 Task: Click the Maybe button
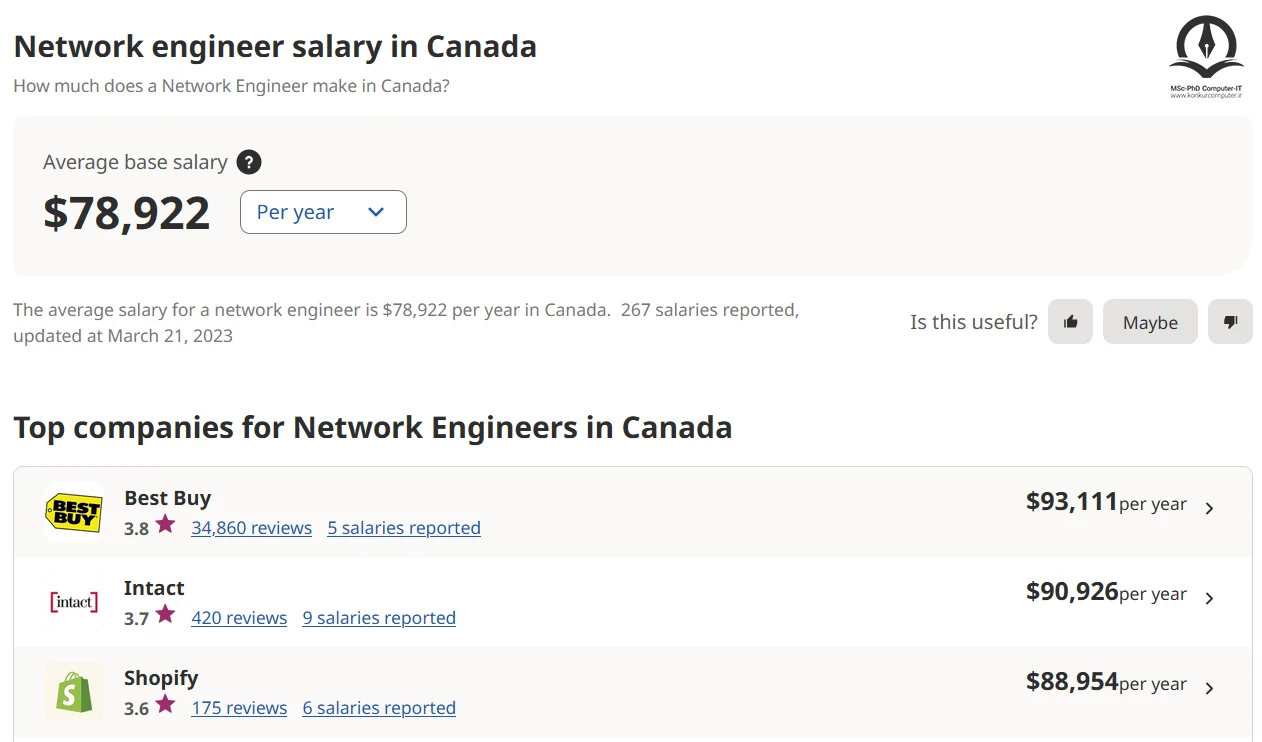pyautogui.click(x=1150, y=322)
